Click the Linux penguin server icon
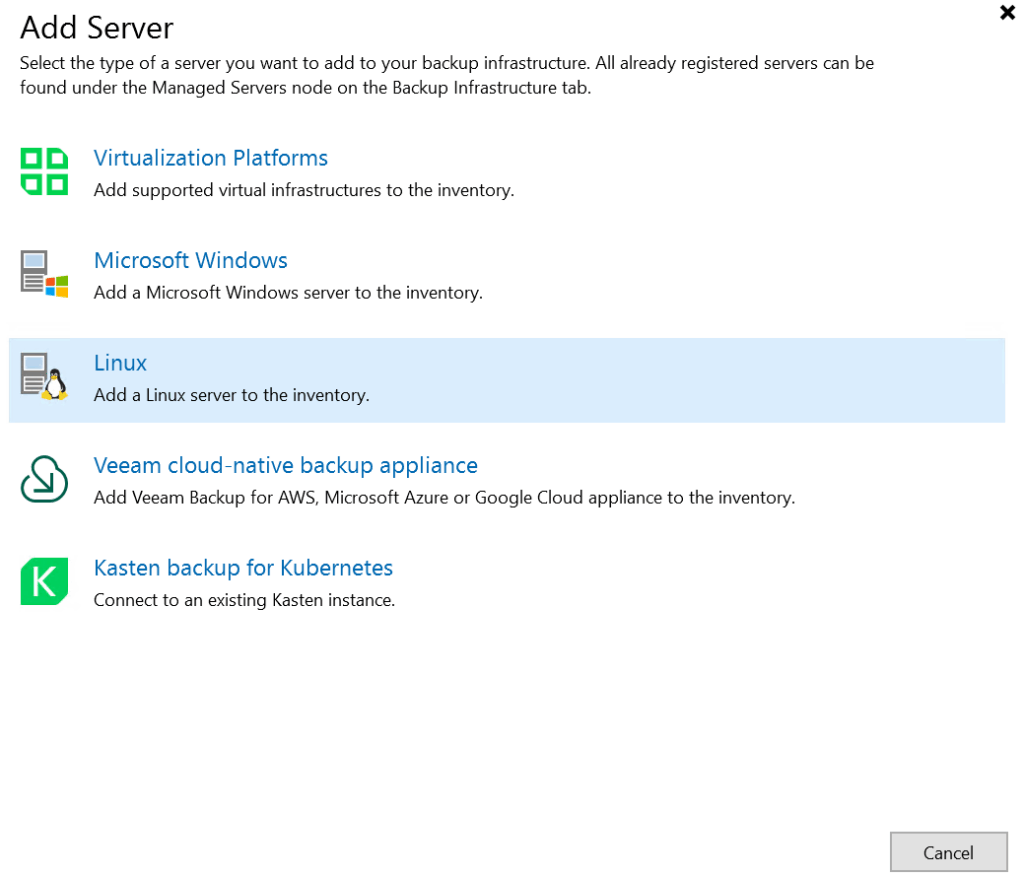Screen dimensions: 1024x876 tap(44, 376)
